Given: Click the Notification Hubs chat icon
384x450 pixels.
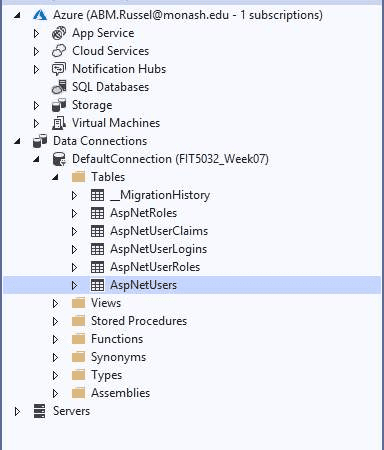Looking at the screenshot, I should 59,69.
